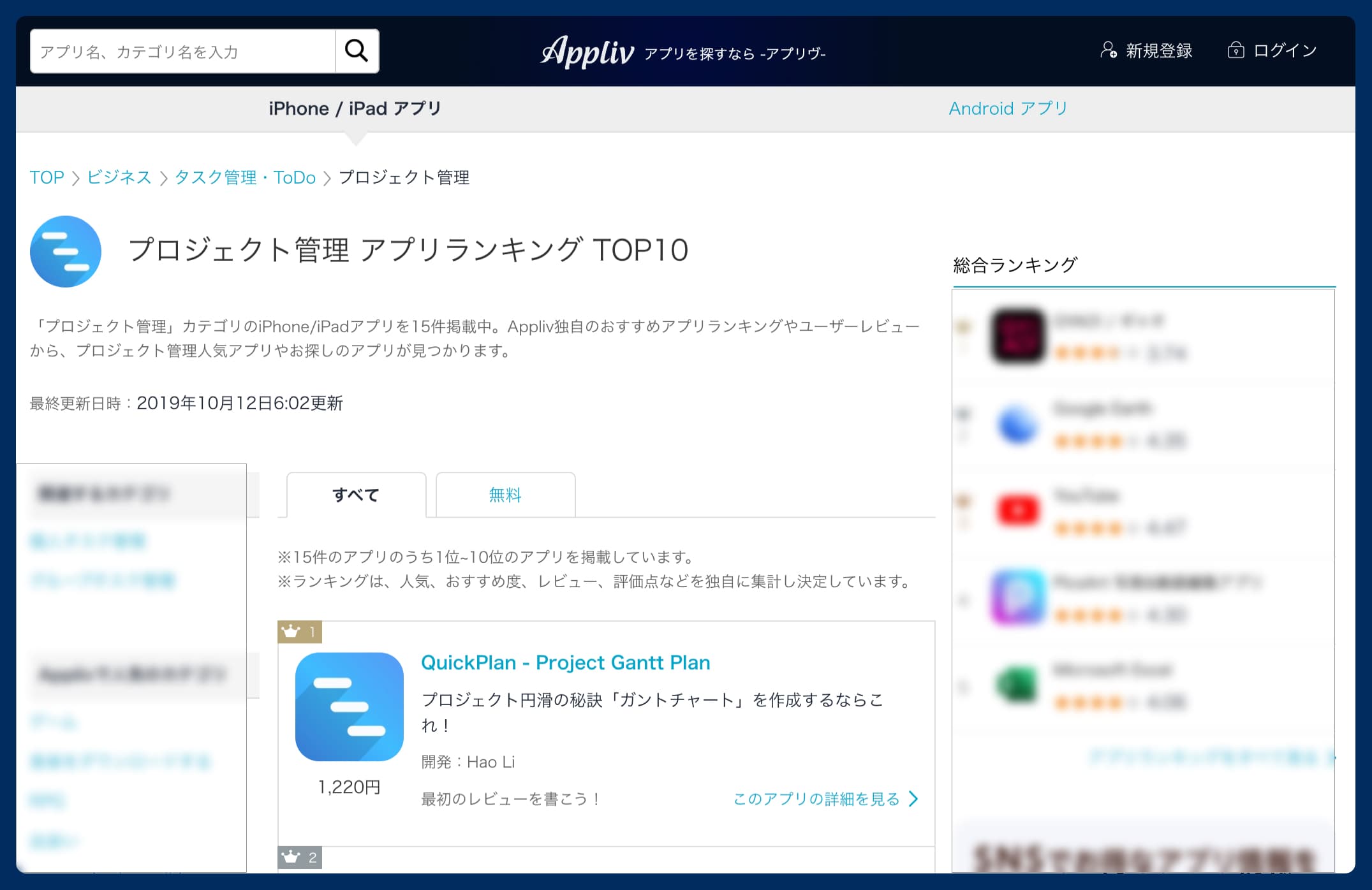Open the ビジネス breadcrumb link
This screenshot has height=890, width=1372.
119,177
